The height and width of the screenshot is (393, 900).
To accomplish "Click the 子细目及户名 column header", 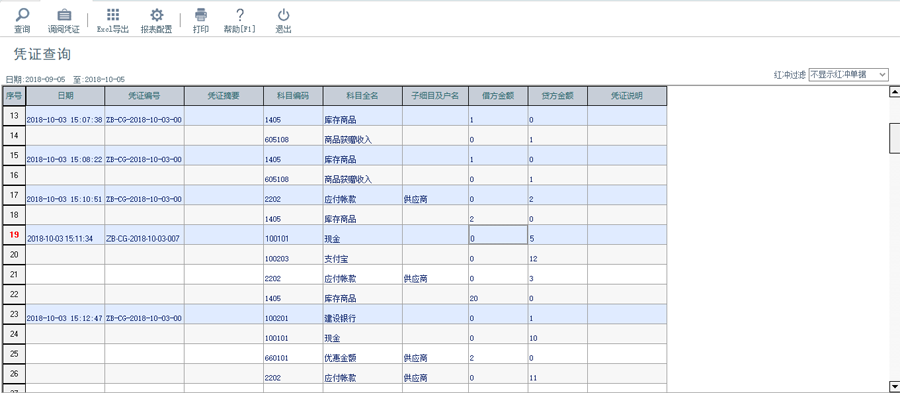I will (x=435, y=96).
